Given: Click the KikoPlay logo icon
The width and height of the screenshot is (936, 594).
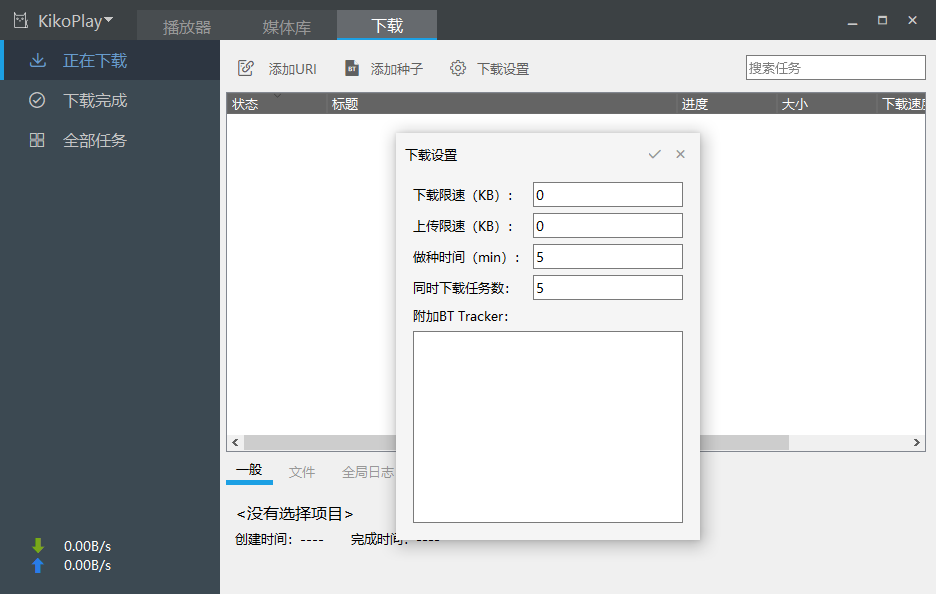Looking at the screenshot, I should [21, 21].
